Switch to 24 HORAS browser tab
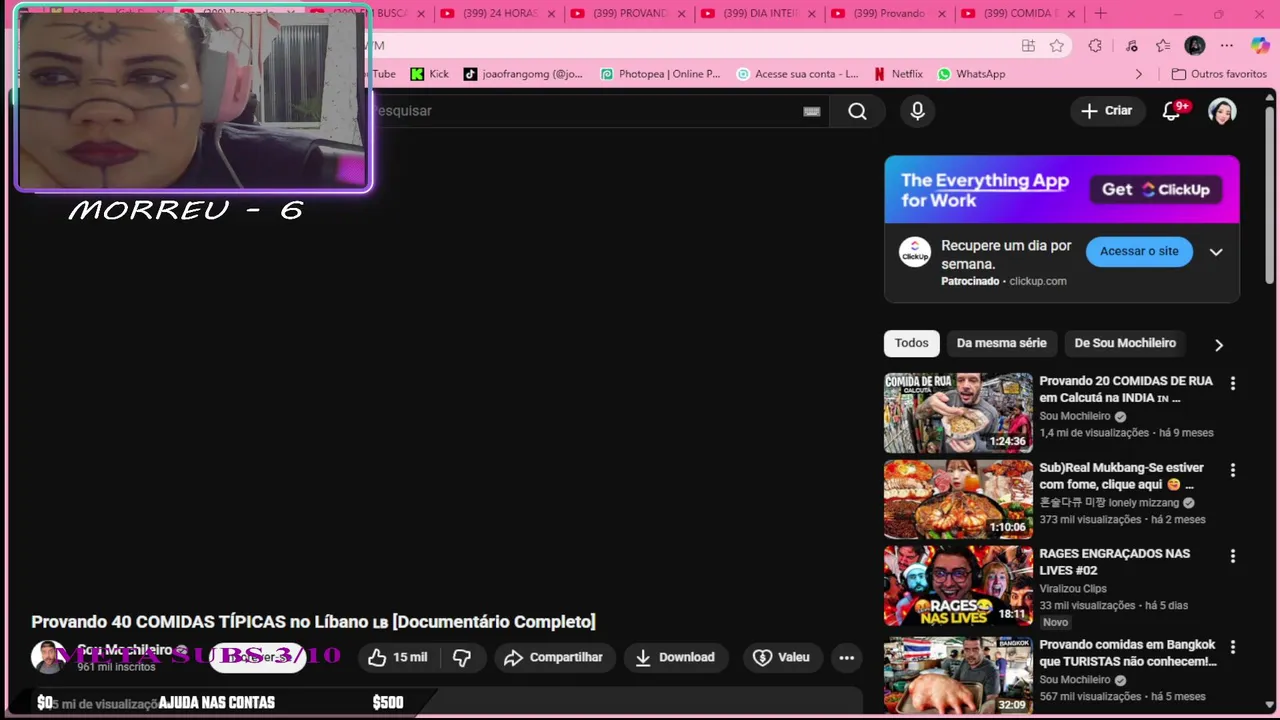The height and width of the screenshot is (720, 1280). pyautogui.click(x=498, y=14)
